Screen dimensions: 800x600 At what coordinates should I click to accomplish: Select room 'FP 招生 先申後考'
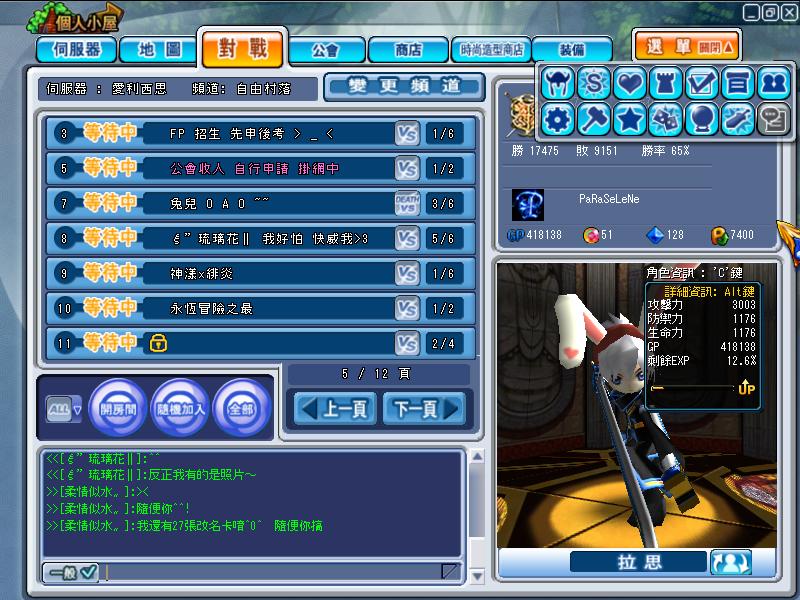pyautogui.click(x=261, y=134)
